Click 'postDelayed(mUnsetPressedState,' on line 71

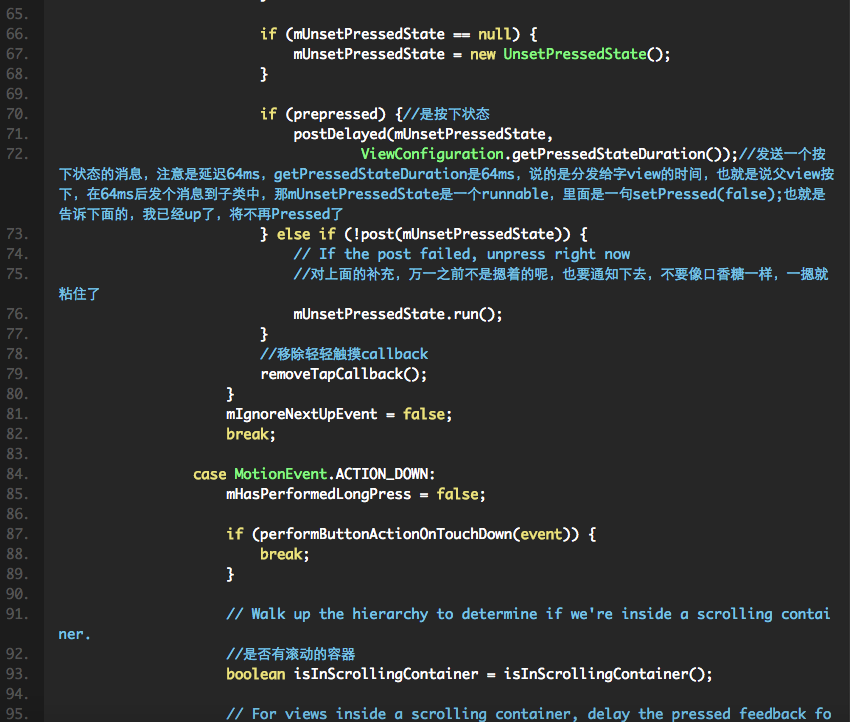[423, 134]
